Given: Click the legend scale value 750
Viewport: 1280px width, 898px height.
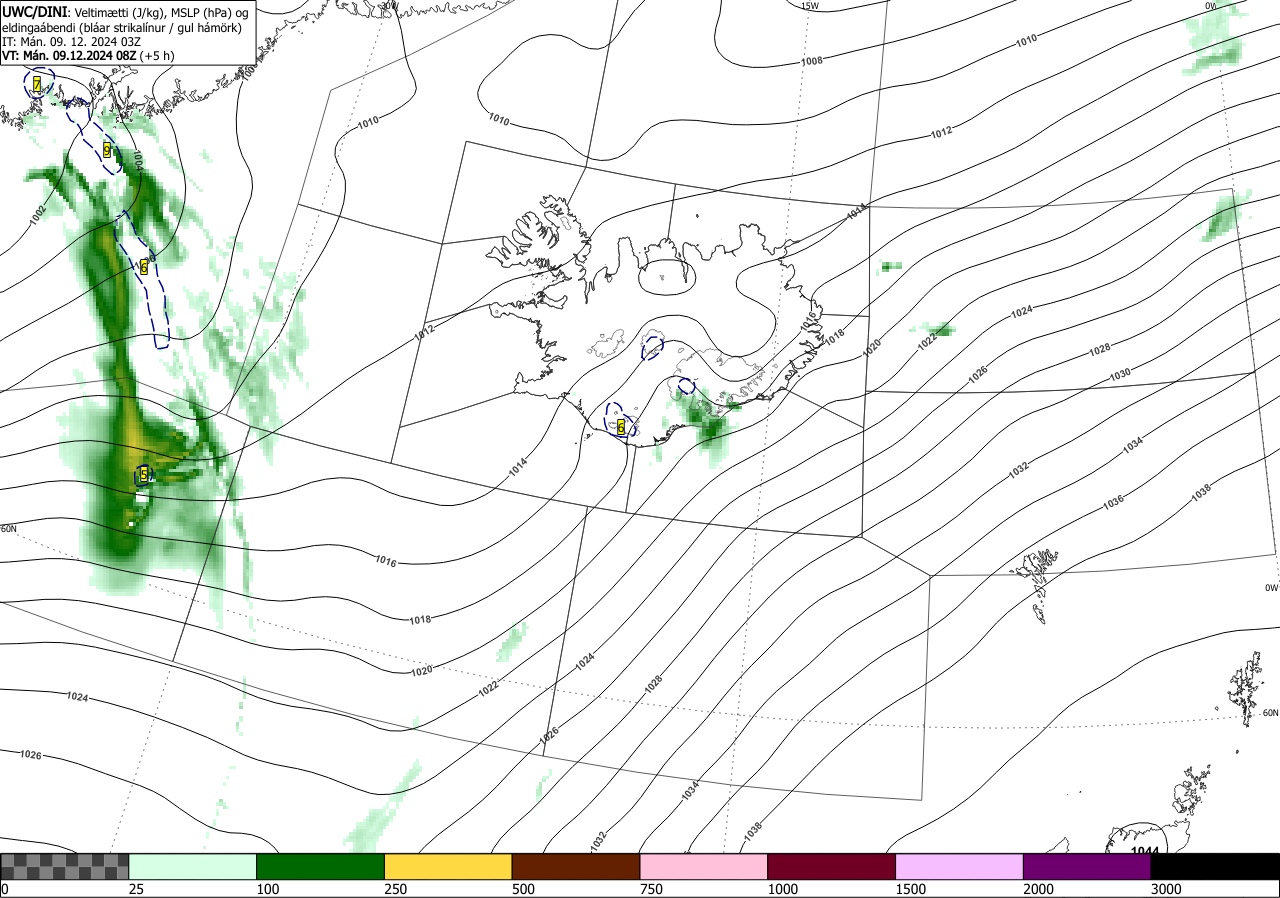Looking at the screenshot, I should point(652,889).
